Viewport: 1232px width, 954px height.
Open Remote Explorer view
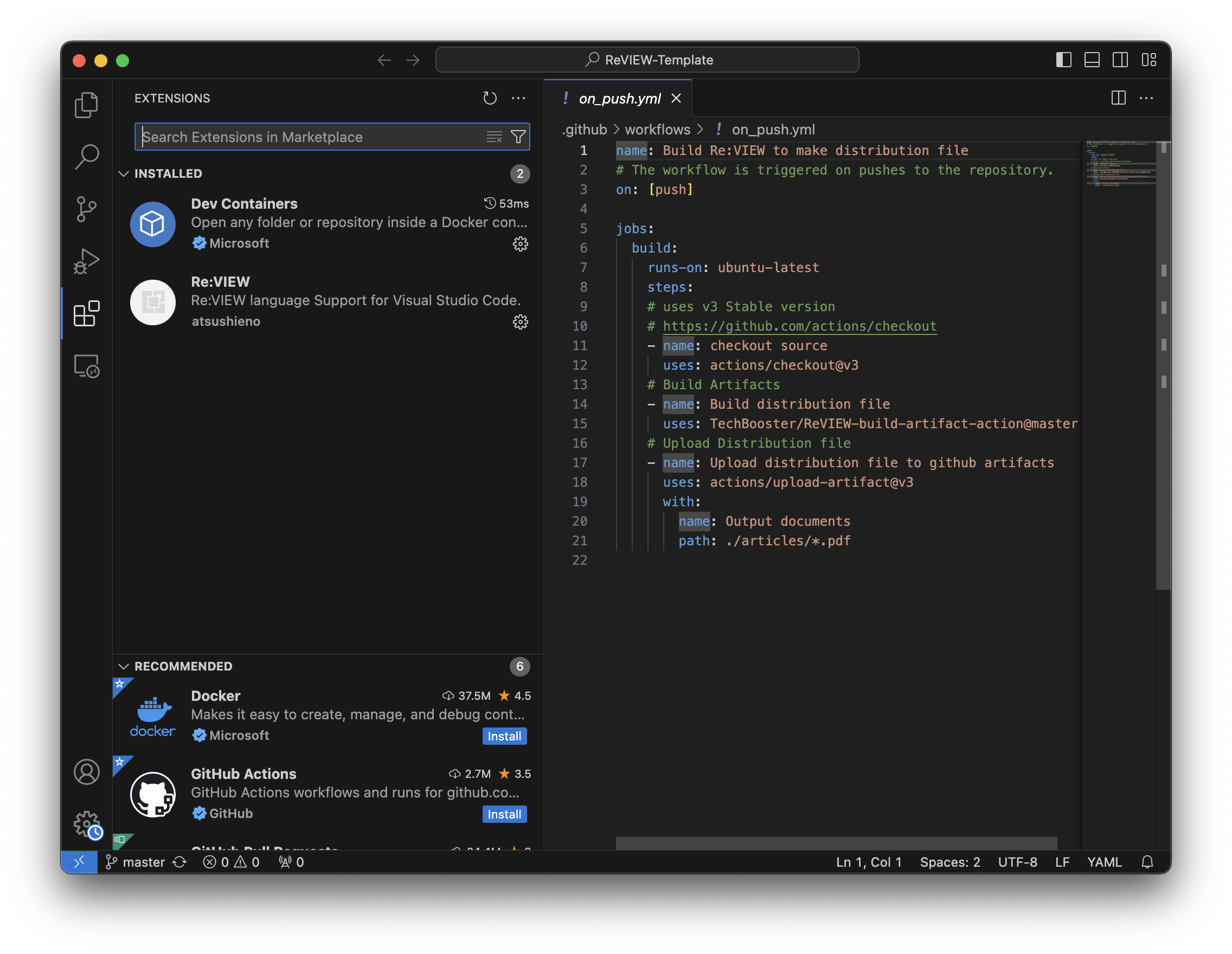[86, 366]
